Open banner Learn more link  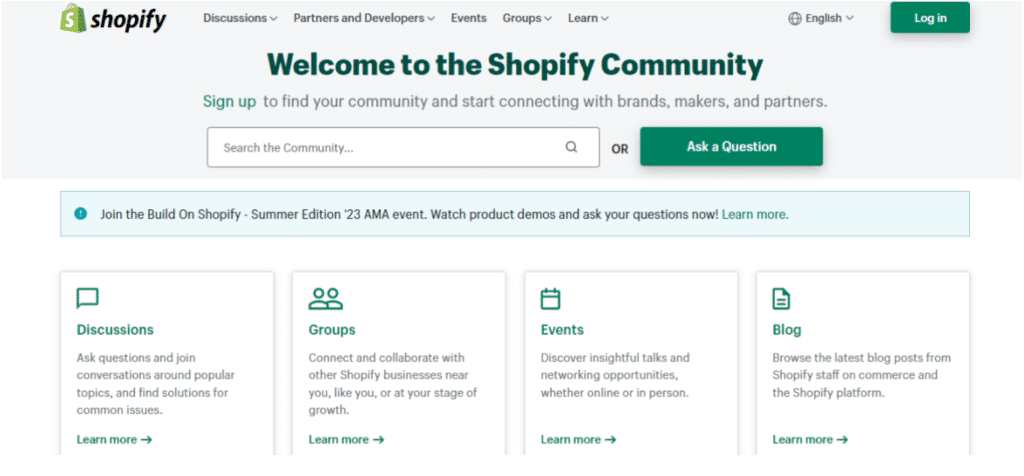(x=755, y=214)
